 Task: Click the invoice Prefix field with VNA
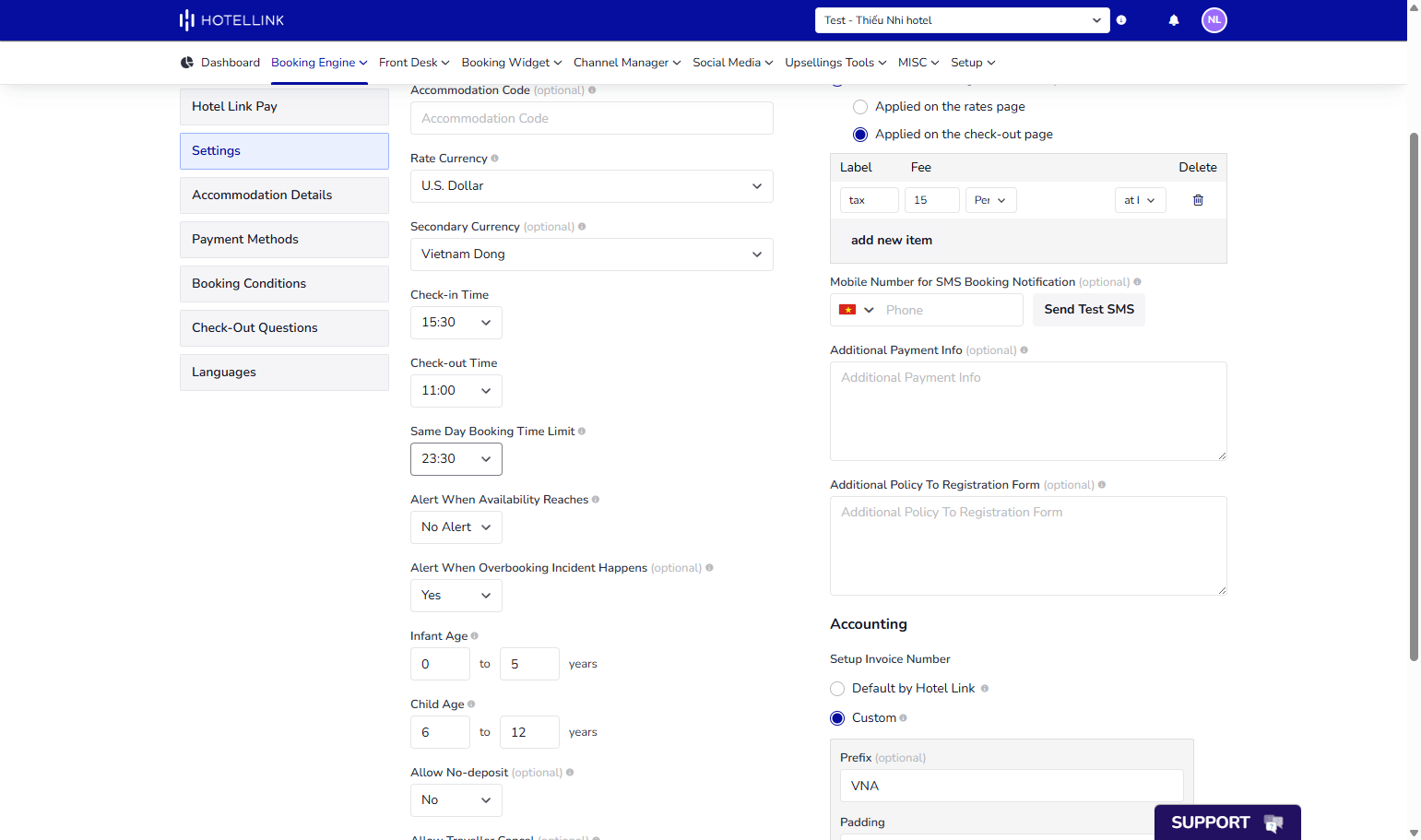coord(1012,786)
